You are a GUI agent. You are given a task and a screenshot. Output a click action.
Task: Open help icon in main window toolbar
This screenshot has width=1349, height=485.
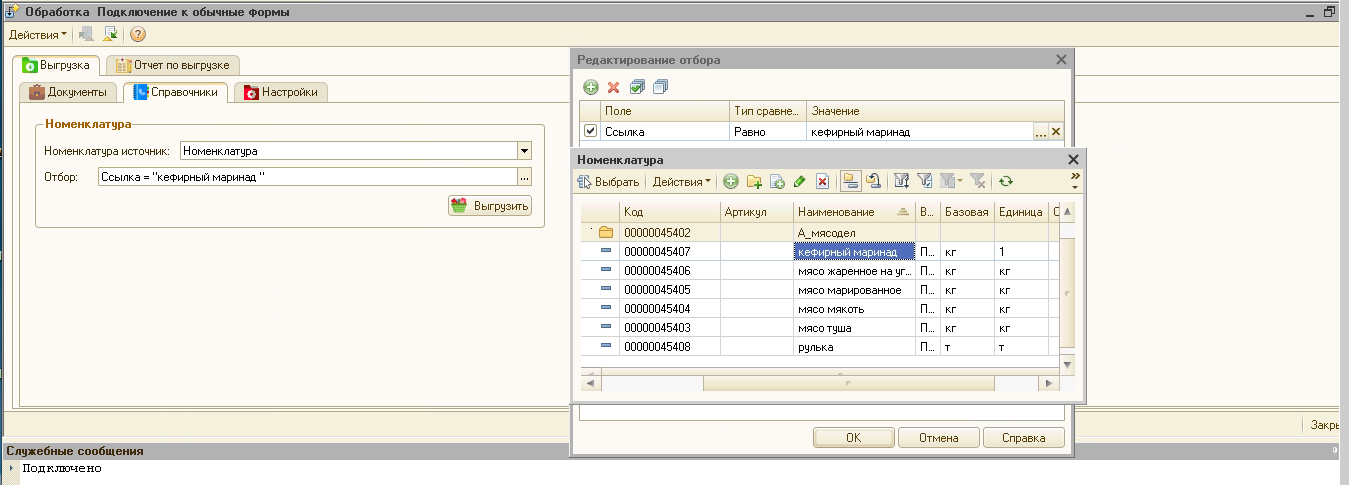138,34
